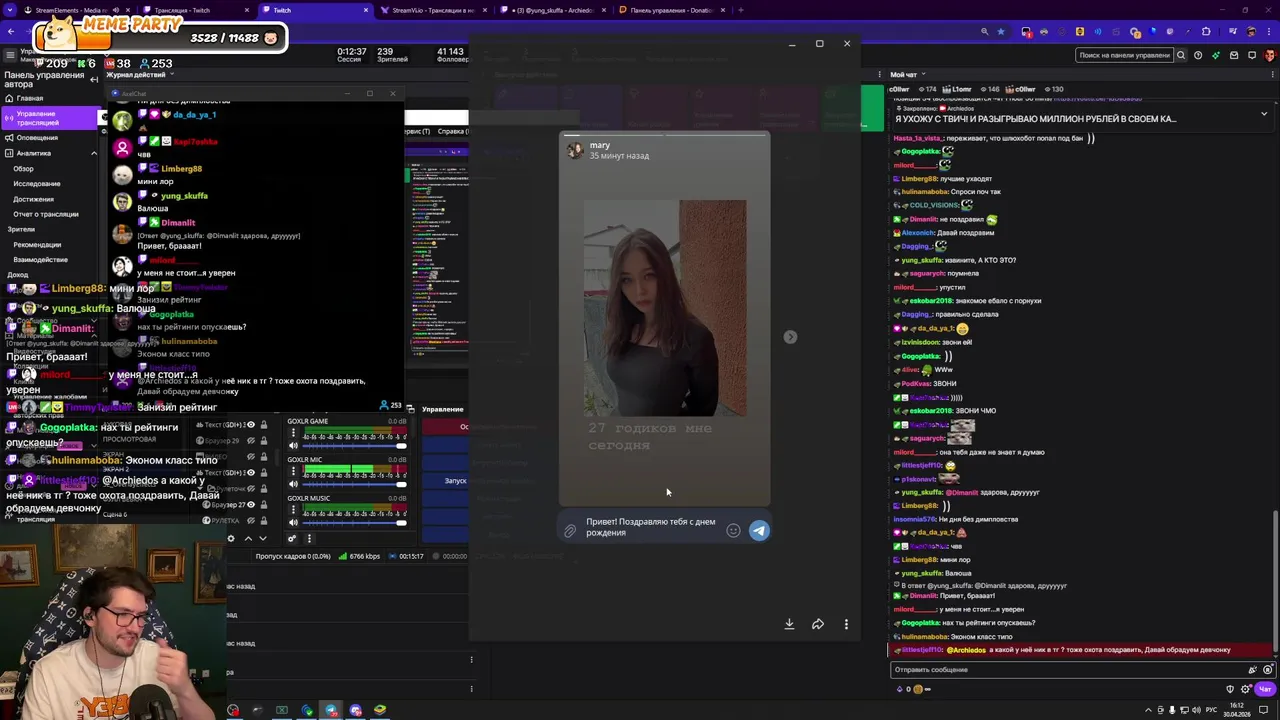Share the story with the forward arrow
This screenshot has height=720, width=1280.
coord(818,624)
